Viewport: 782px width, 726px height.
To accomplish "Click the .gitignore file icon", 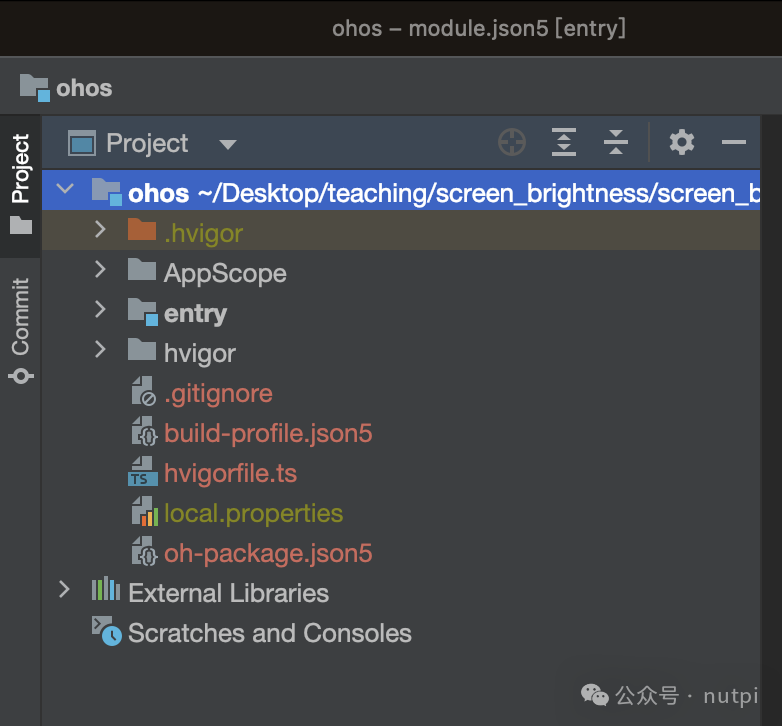I will 143,391.
